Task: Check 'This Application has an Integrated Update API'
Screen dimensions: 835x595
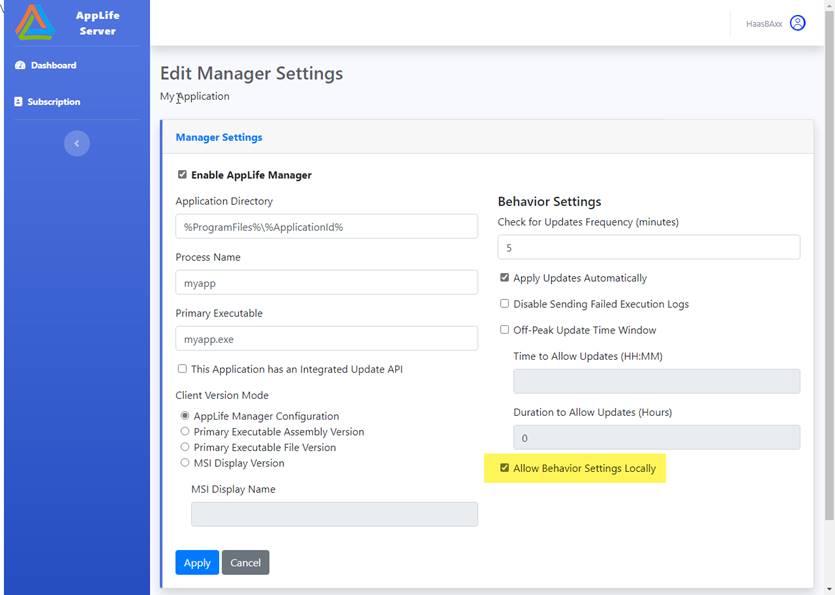Action: pyautogui.click(x=182, y=369)
